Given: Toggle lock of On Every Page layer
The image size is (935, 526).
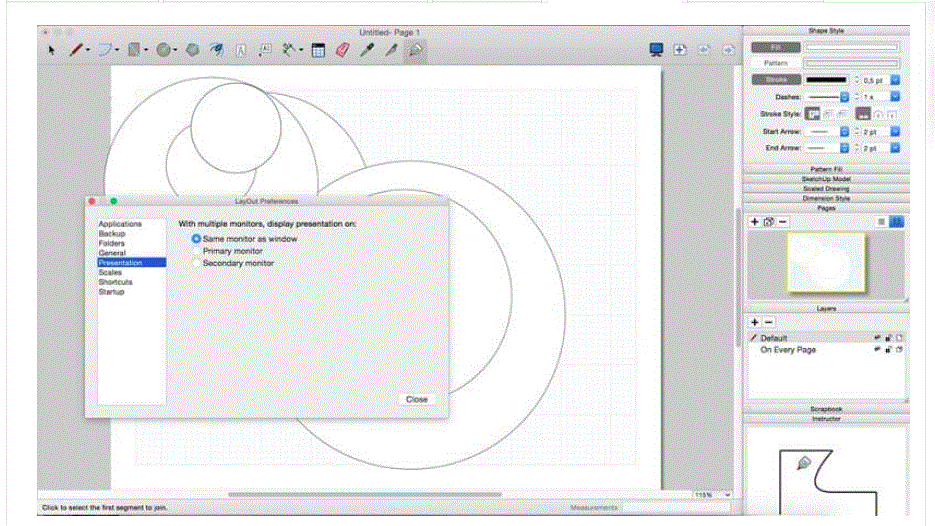Looking at the screenshot, I should [888, 349].
